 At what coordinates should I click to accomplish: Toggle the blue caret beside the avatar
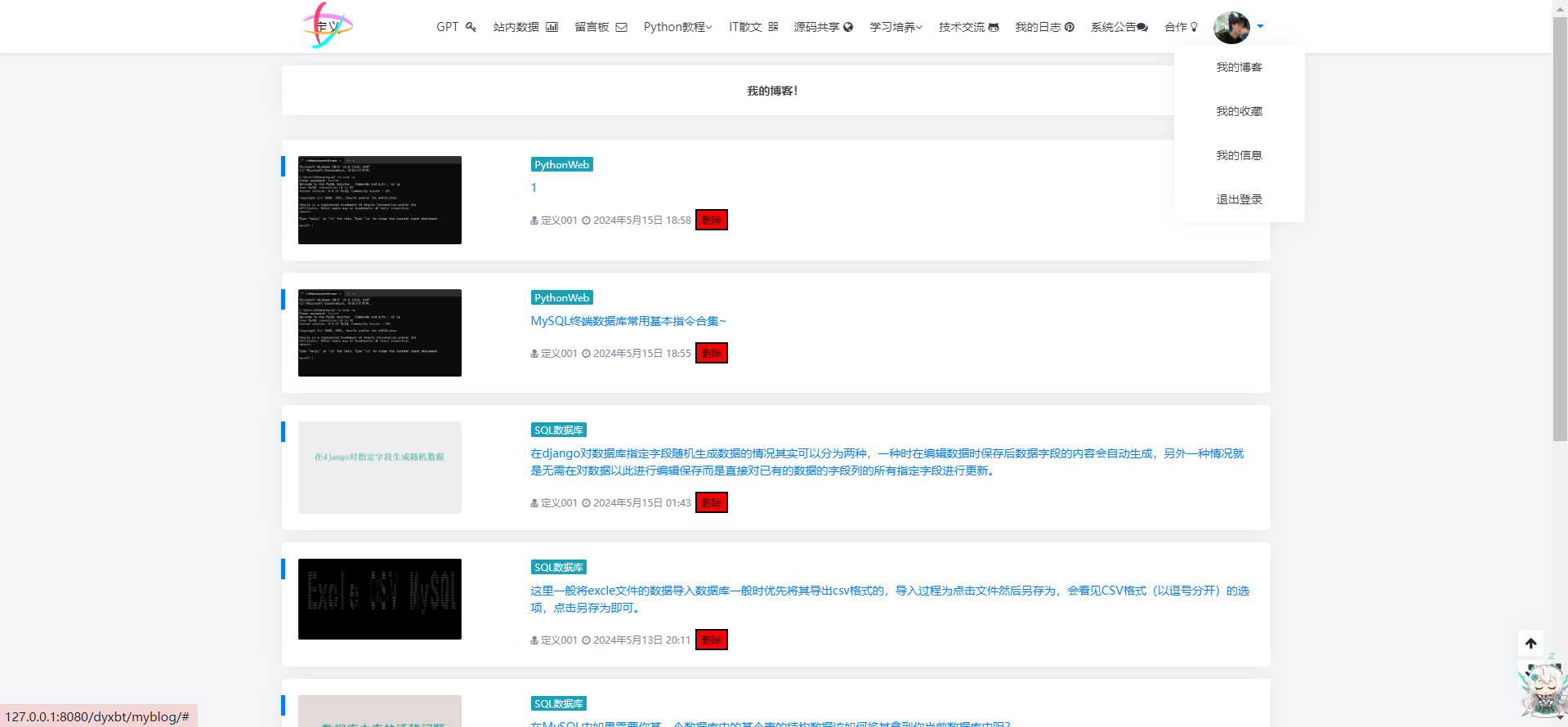1260,27
